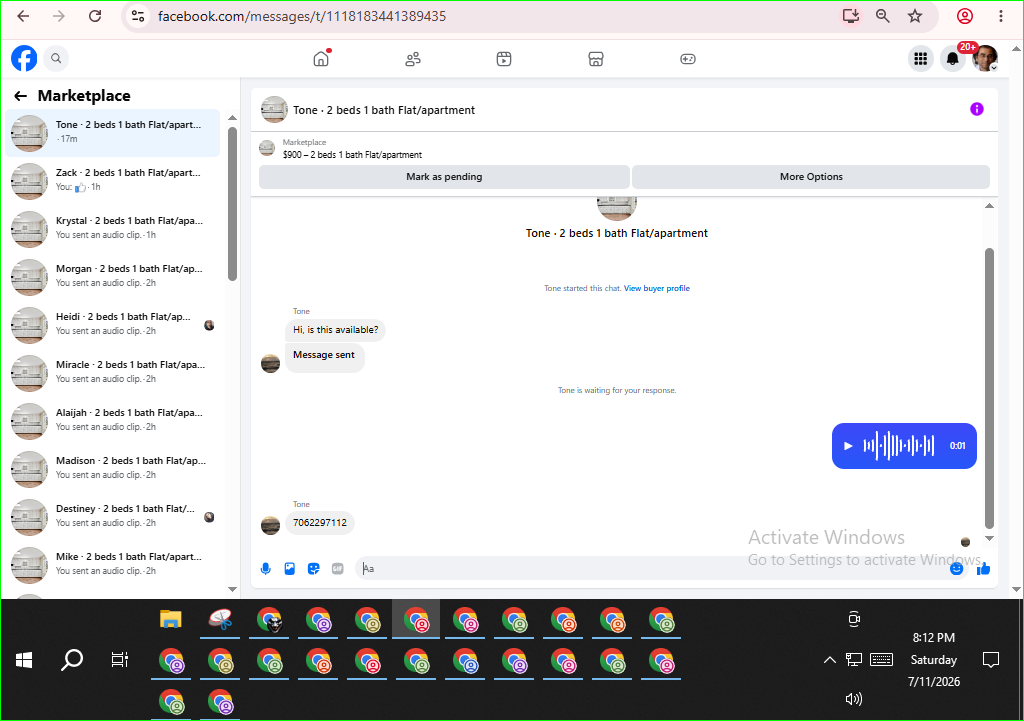This screenshot has width=1024, height=721.
Task: Open the conversation information icon
Action: click(x=977, y=109)
